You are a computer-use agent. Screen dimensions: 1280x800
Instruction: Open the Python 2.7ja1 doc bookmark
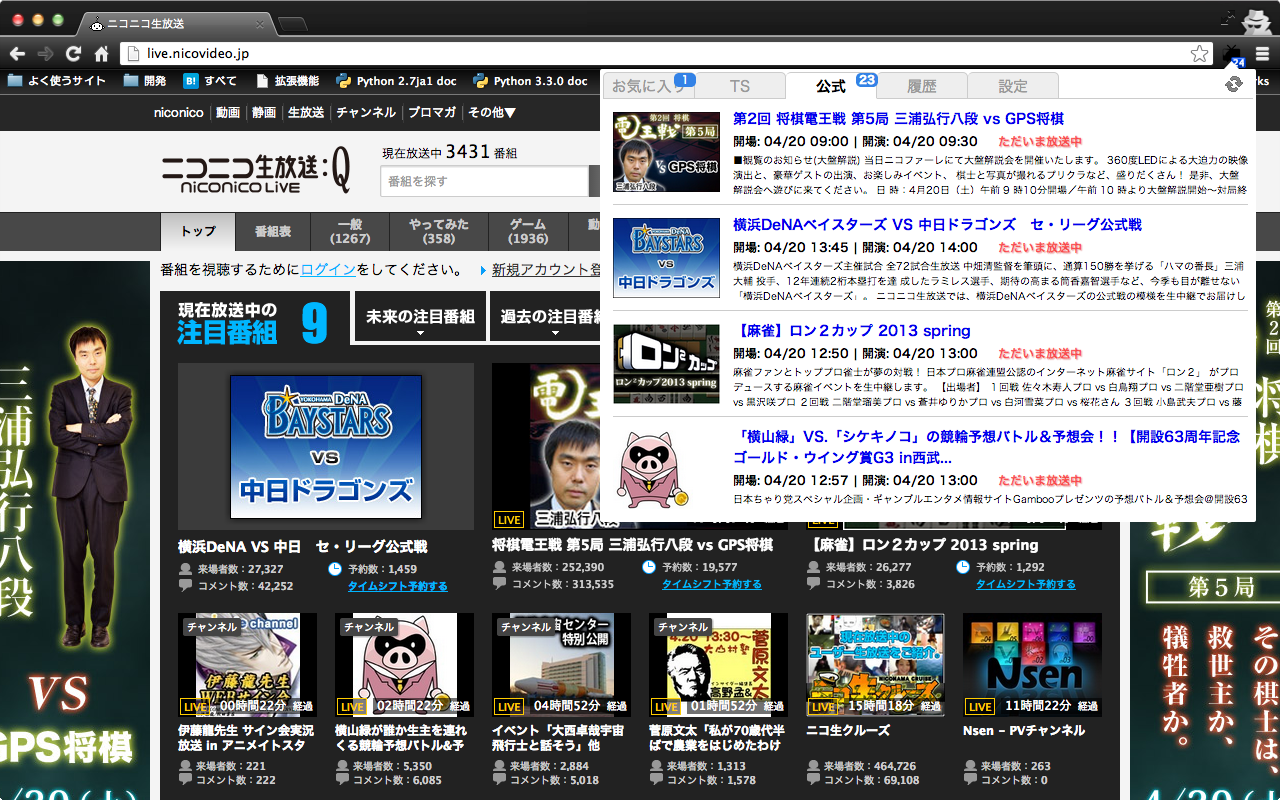click(396, 81)
